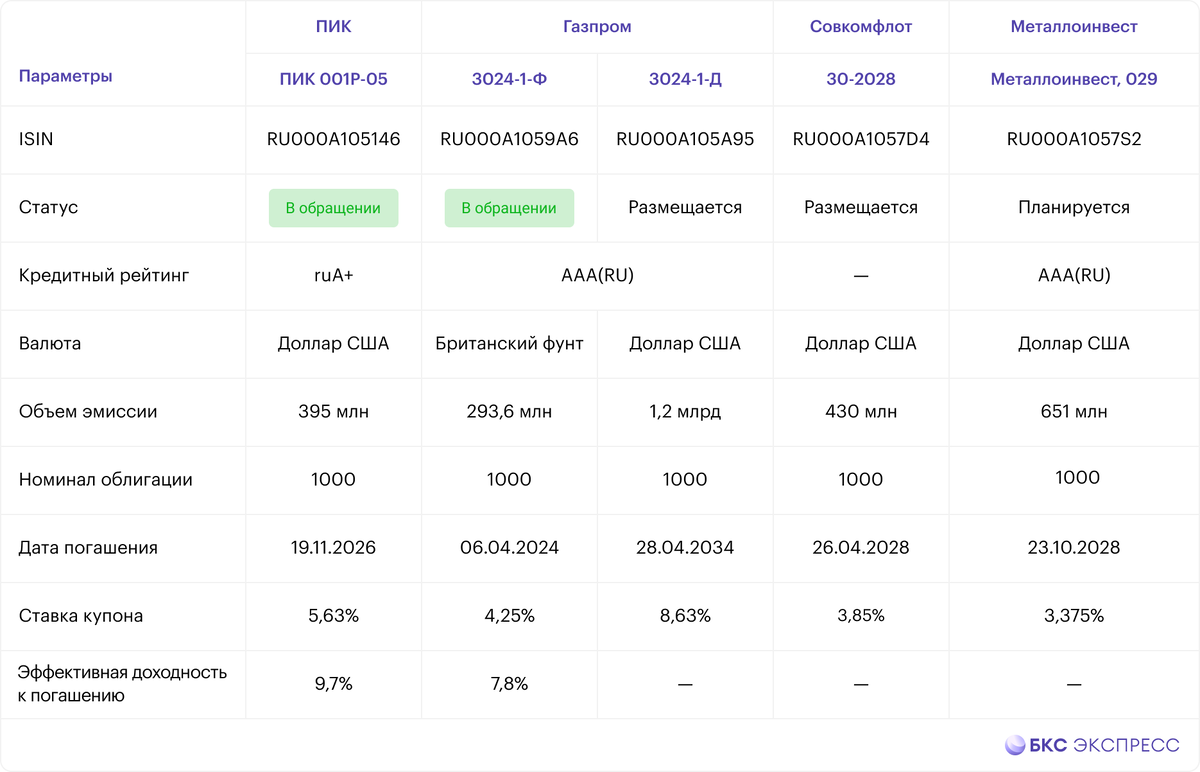1200x772 pixels.
Task: Click the Размещается status under ЗО-2028
Action: tap(861, 208)
